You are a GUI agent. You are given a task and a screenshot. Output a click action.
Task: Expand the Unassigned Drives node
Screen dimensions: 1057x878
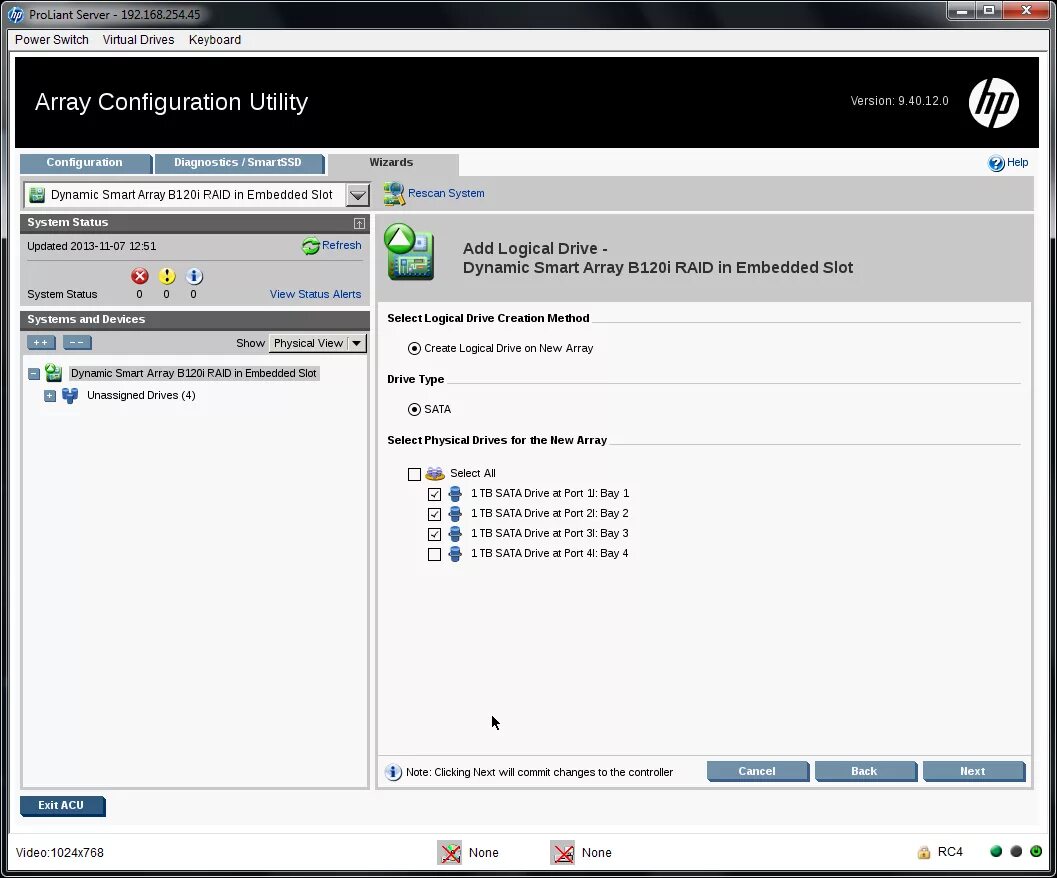(x=50, y=395)
